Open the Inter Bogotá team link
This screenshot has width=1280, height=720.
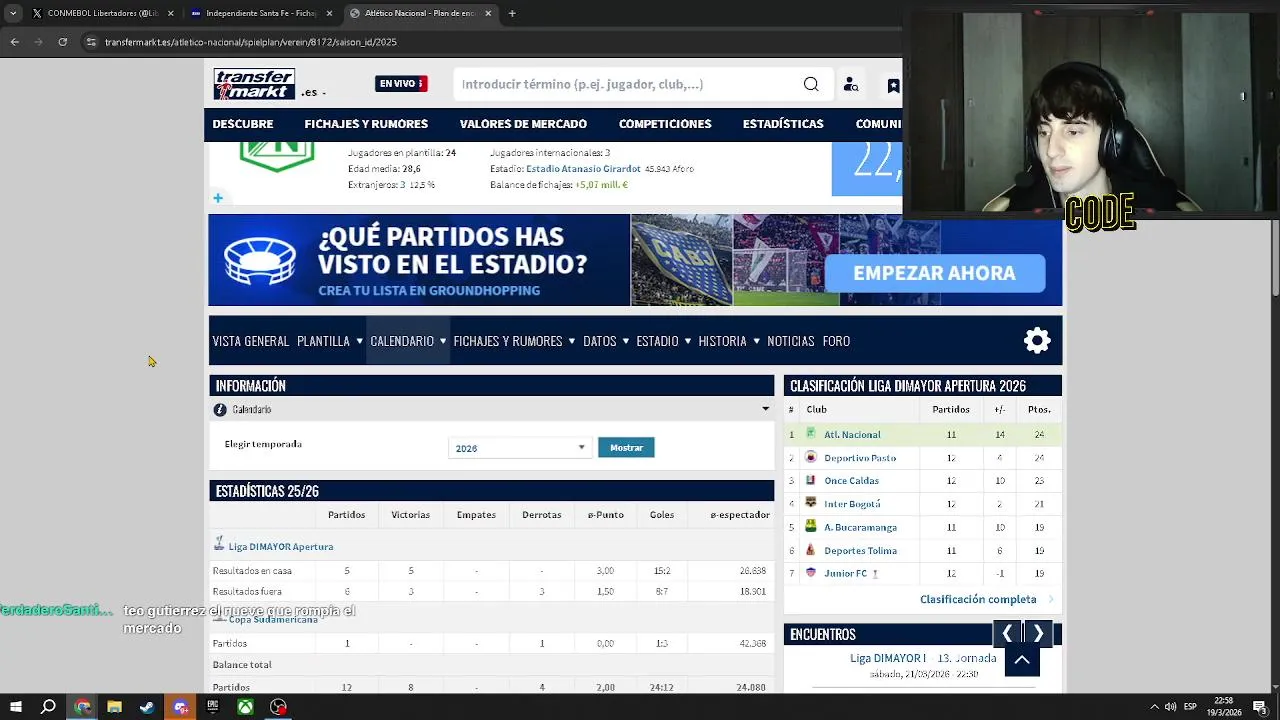852,504
